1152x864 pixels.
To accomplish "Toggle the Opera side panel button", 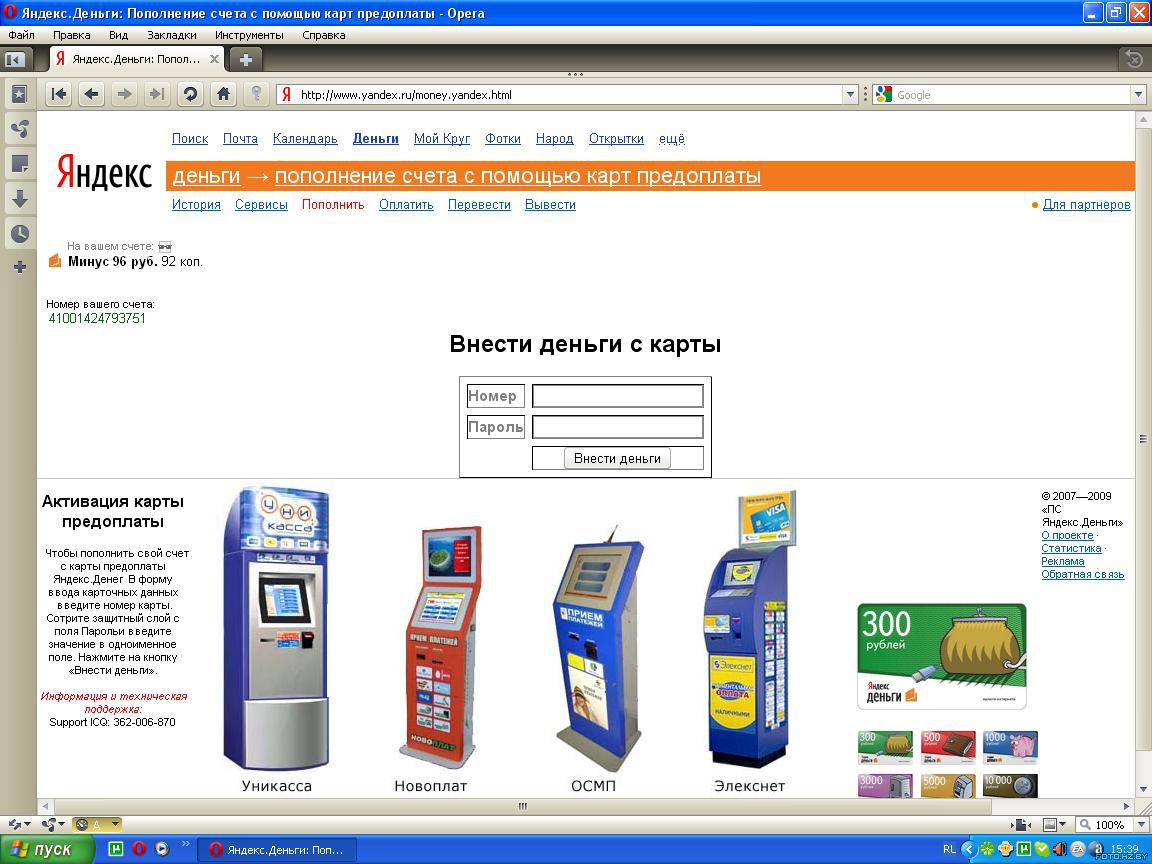I will tap(15, 59).
